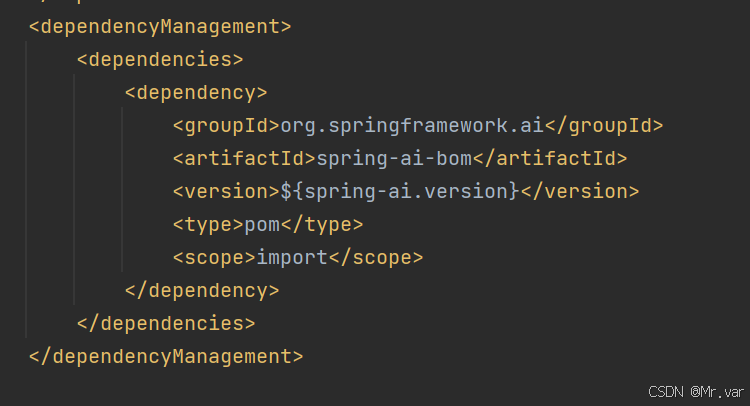Click the opening artifactId tag
Viewport: 750px width, 406px height.
click(x=244, y=159)
